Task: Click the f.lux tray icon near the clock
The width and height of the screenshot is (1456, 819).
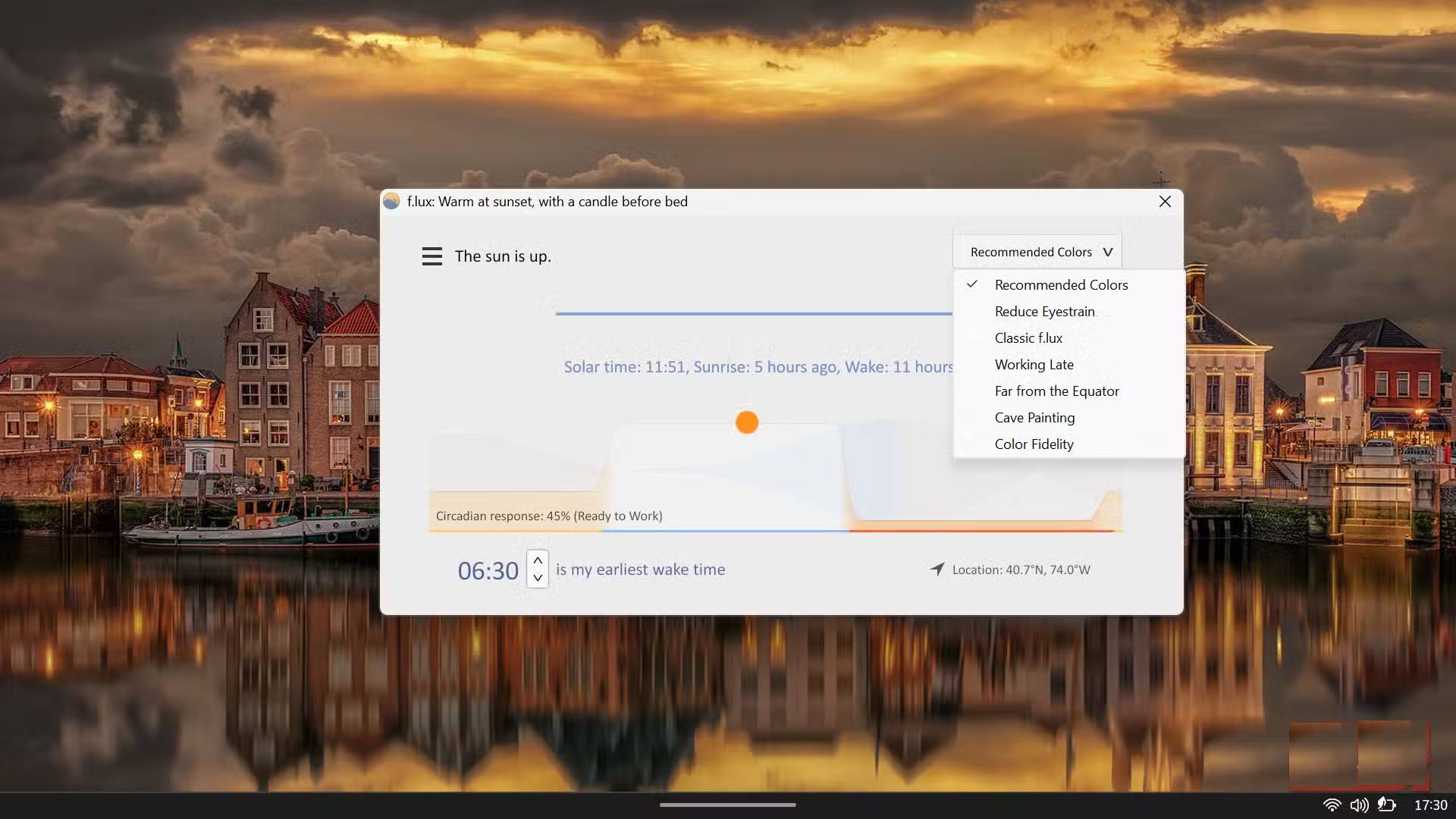Action: 1388,805
